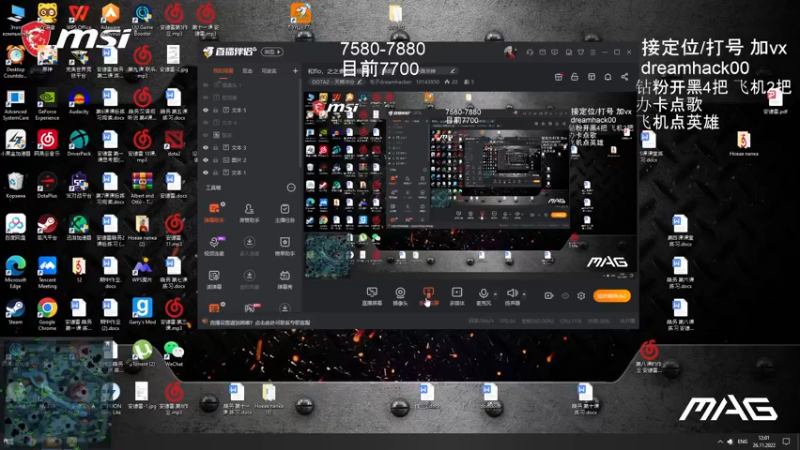Edit the stream title pencil icon
The height and width of the screenshot is (450, 800).
pos(453,70)
